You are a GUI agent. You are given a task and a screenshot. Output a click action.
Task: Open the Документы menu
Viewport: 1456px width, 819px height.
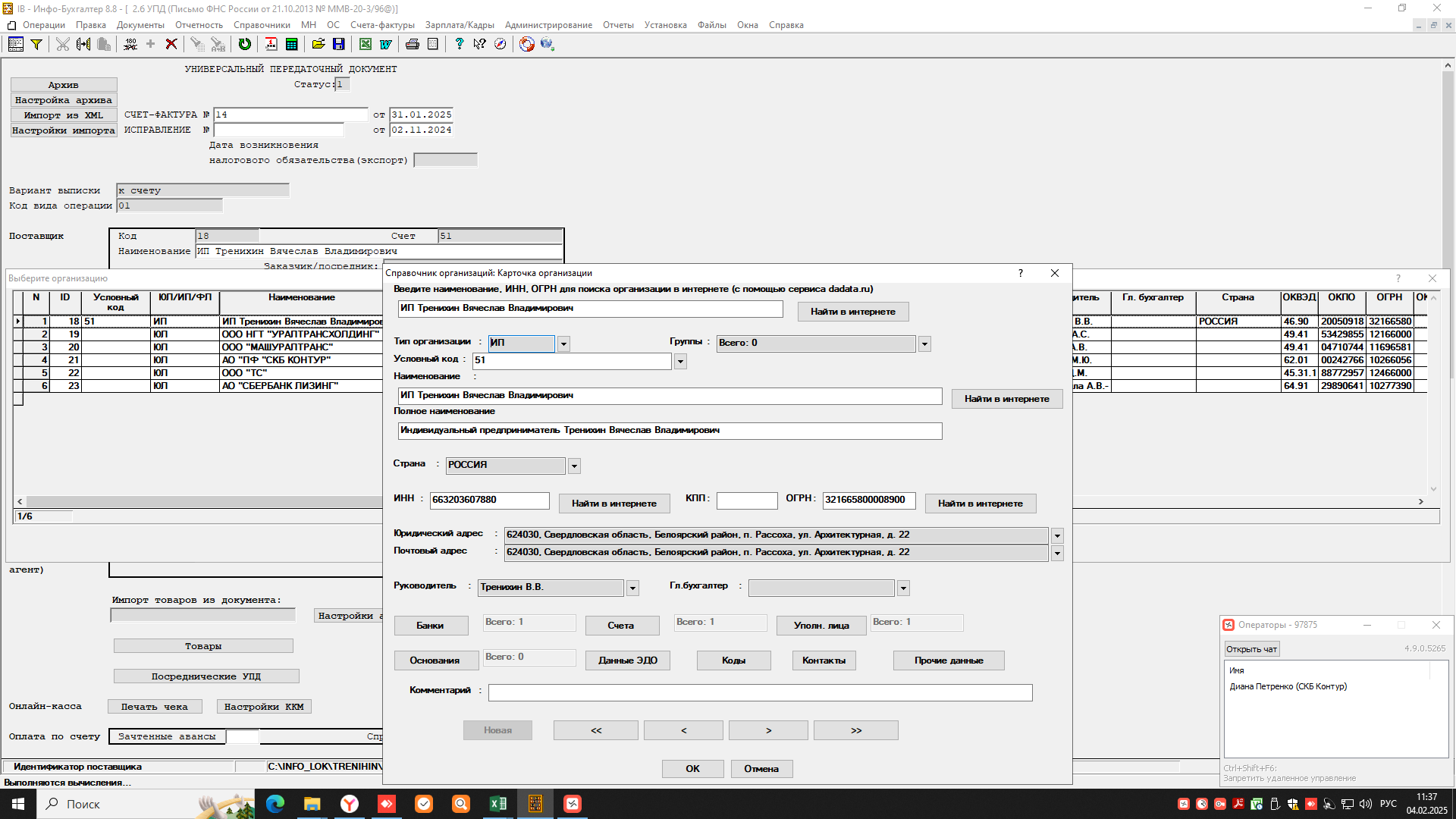140,25
